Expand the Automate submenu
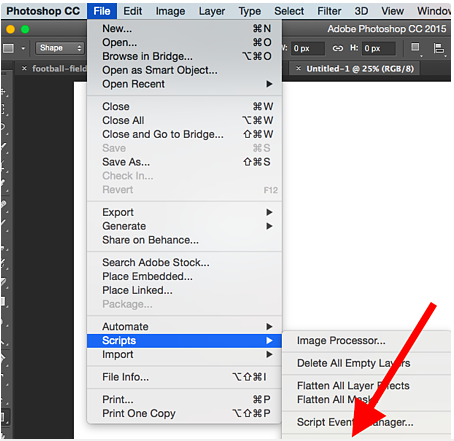Screen dimensions: 454x441 [x=184, y=327]
